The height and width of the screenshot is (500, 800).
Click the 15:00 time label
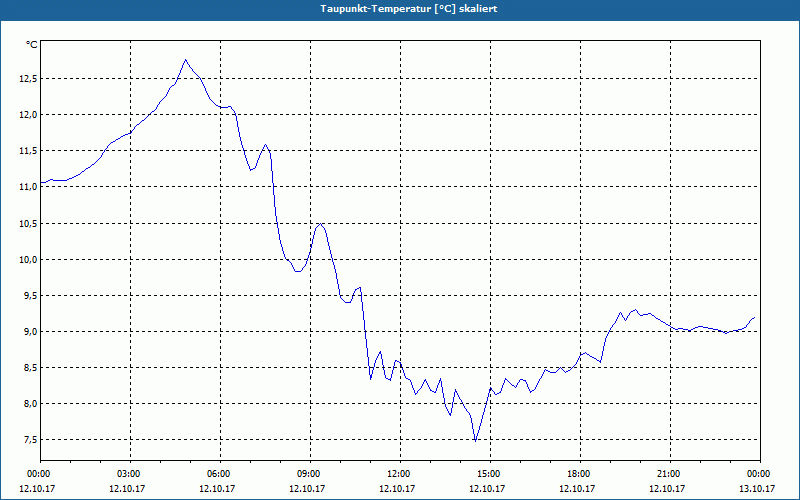490,474
